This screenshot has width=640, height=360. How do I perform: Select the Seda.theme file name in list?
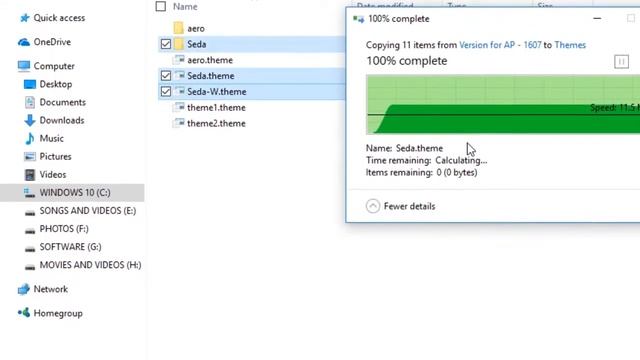point(211,76)
